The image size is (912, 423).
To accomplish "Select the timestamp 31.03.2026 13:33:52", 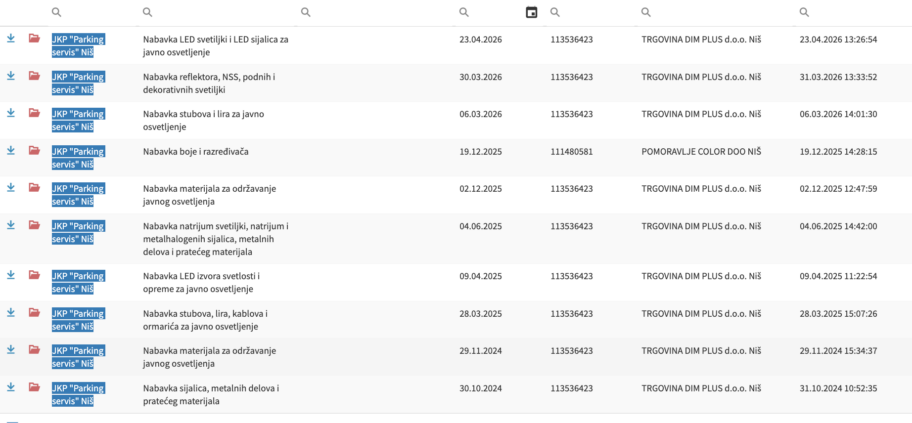I will 838,77.
